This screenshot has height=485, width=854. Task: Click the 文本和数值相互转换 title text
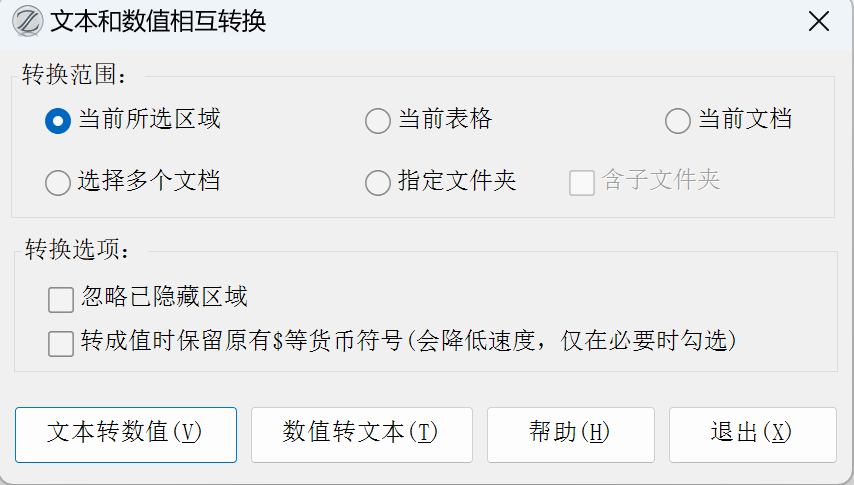[158, 21]
